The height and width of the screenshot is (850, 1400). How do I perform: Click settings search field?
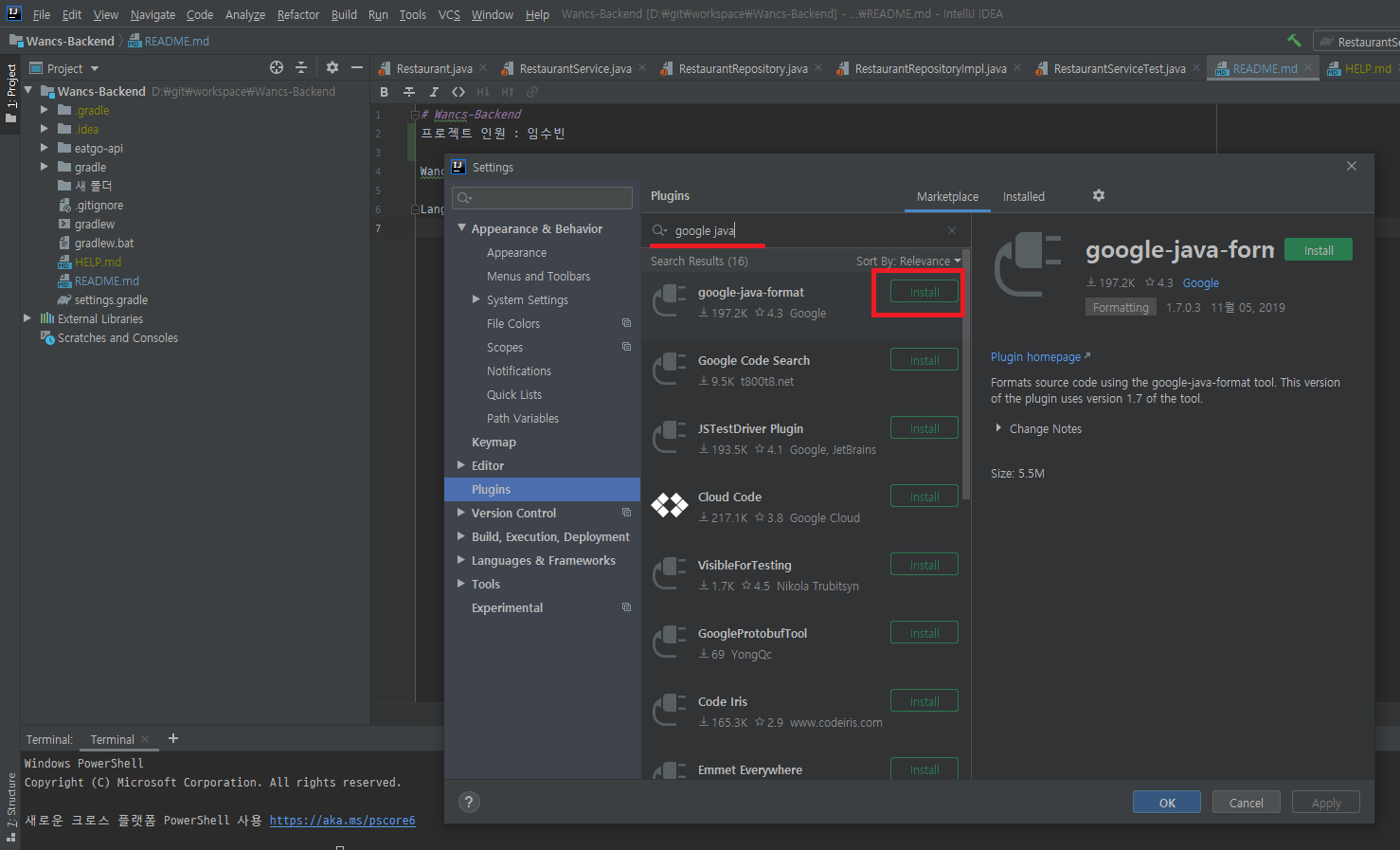[543, 197]
